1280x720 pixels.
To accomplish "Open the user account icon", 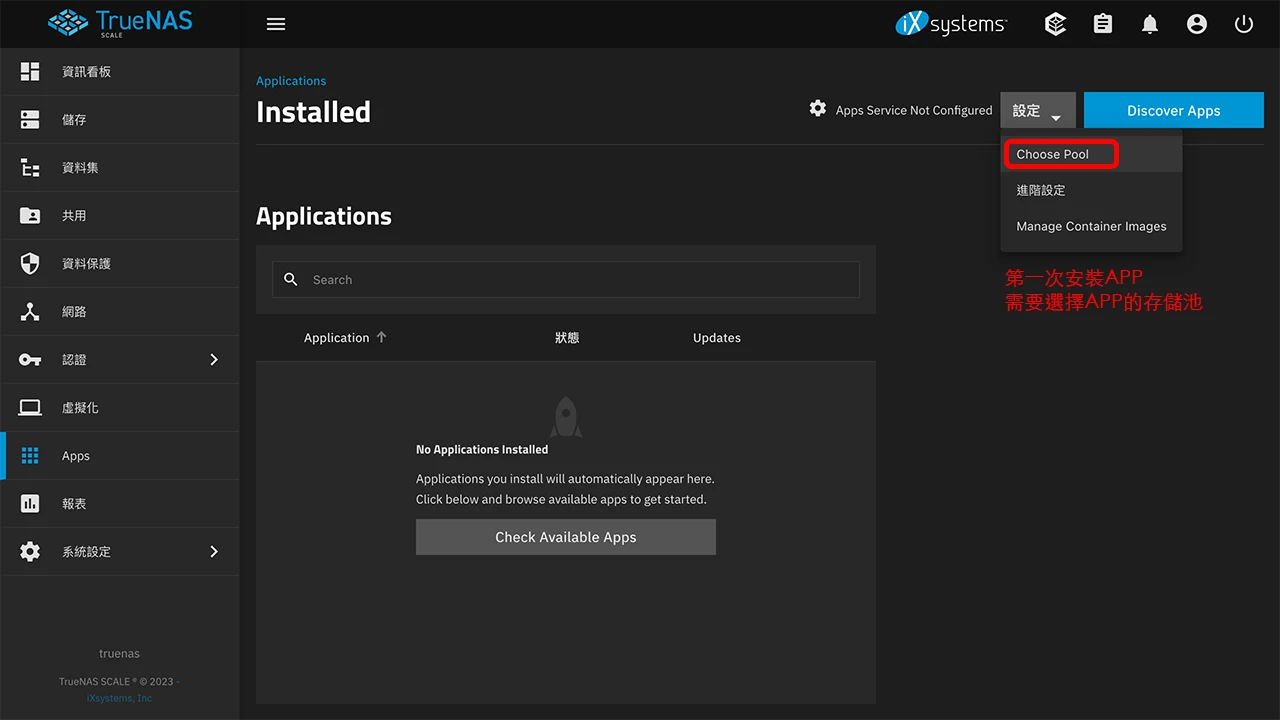I will [x=1196, y=23].
